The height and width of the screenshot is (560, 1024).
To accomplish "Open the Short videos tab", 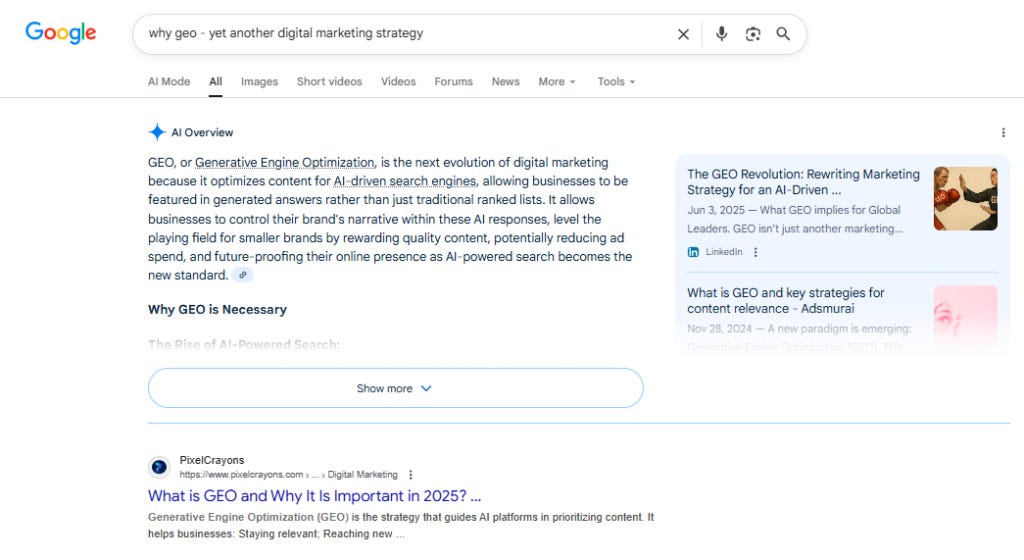I will pos(329,82).
